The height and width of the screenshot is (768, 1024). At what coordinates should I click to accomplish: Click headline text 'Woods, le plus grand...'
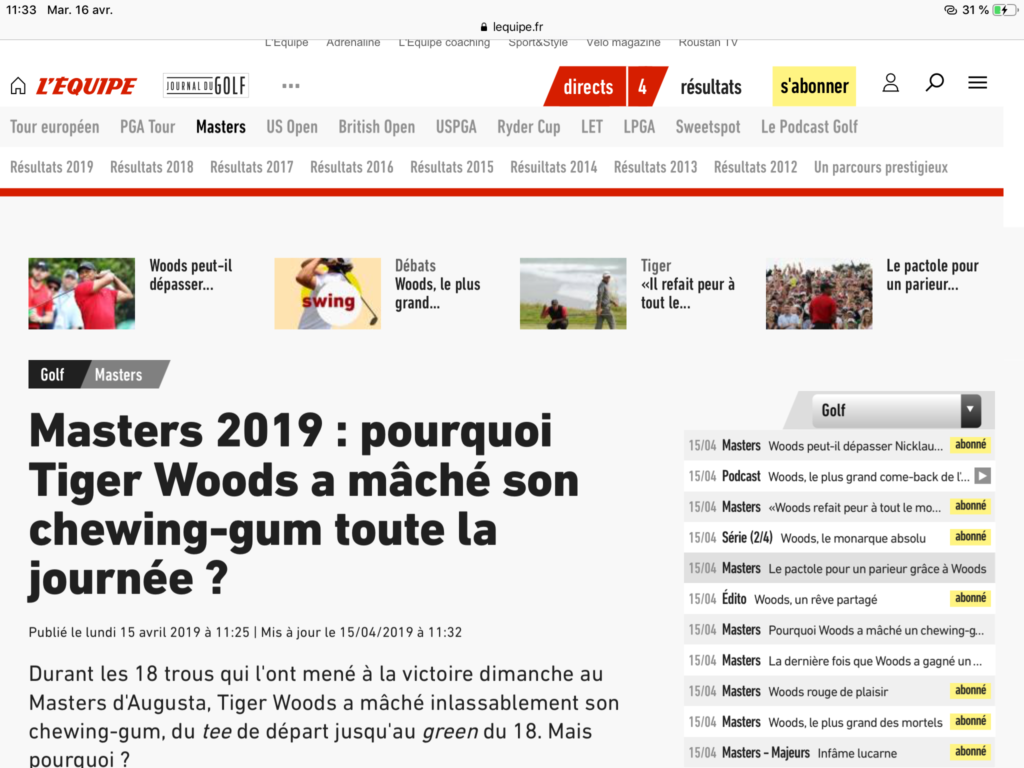438,293
